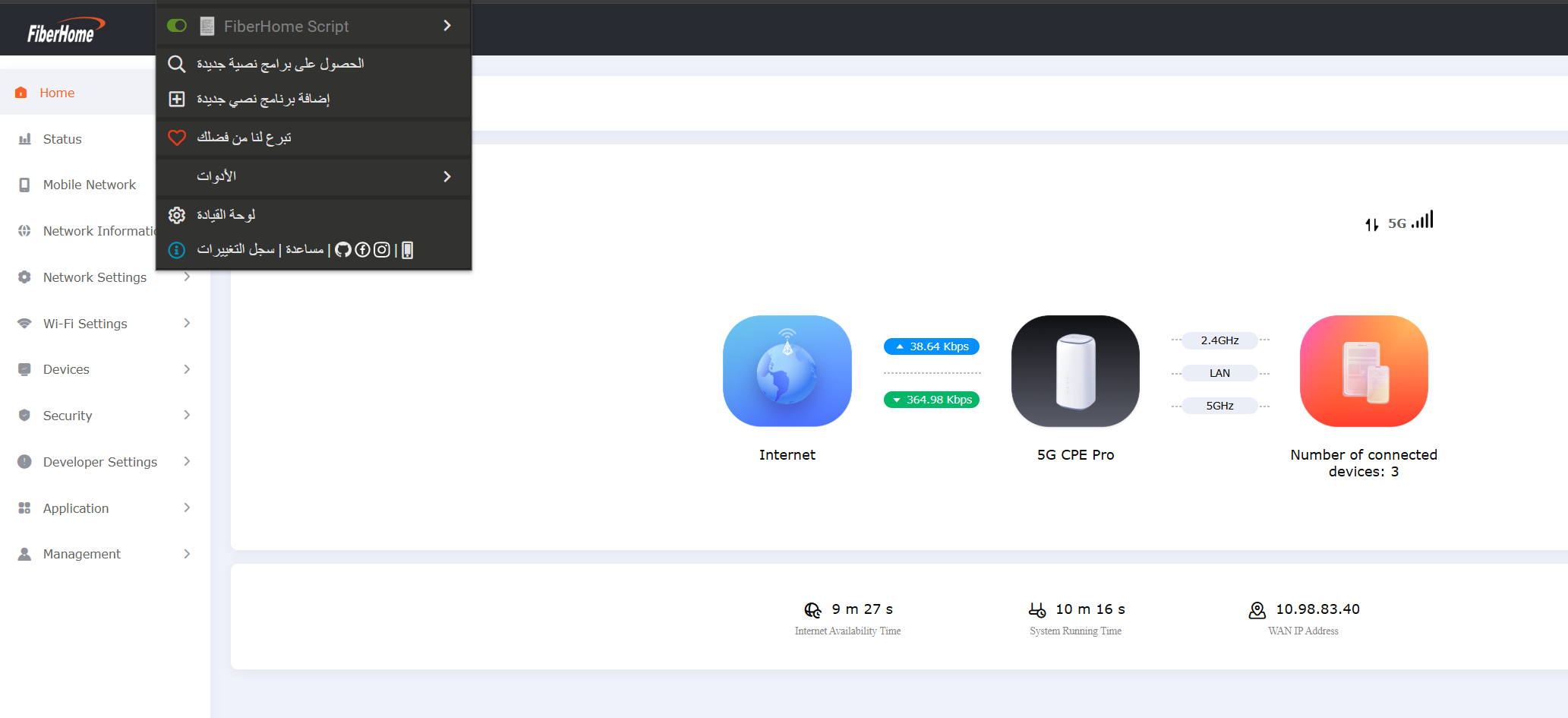Click the Application grid icon

(x=24, y=508)
